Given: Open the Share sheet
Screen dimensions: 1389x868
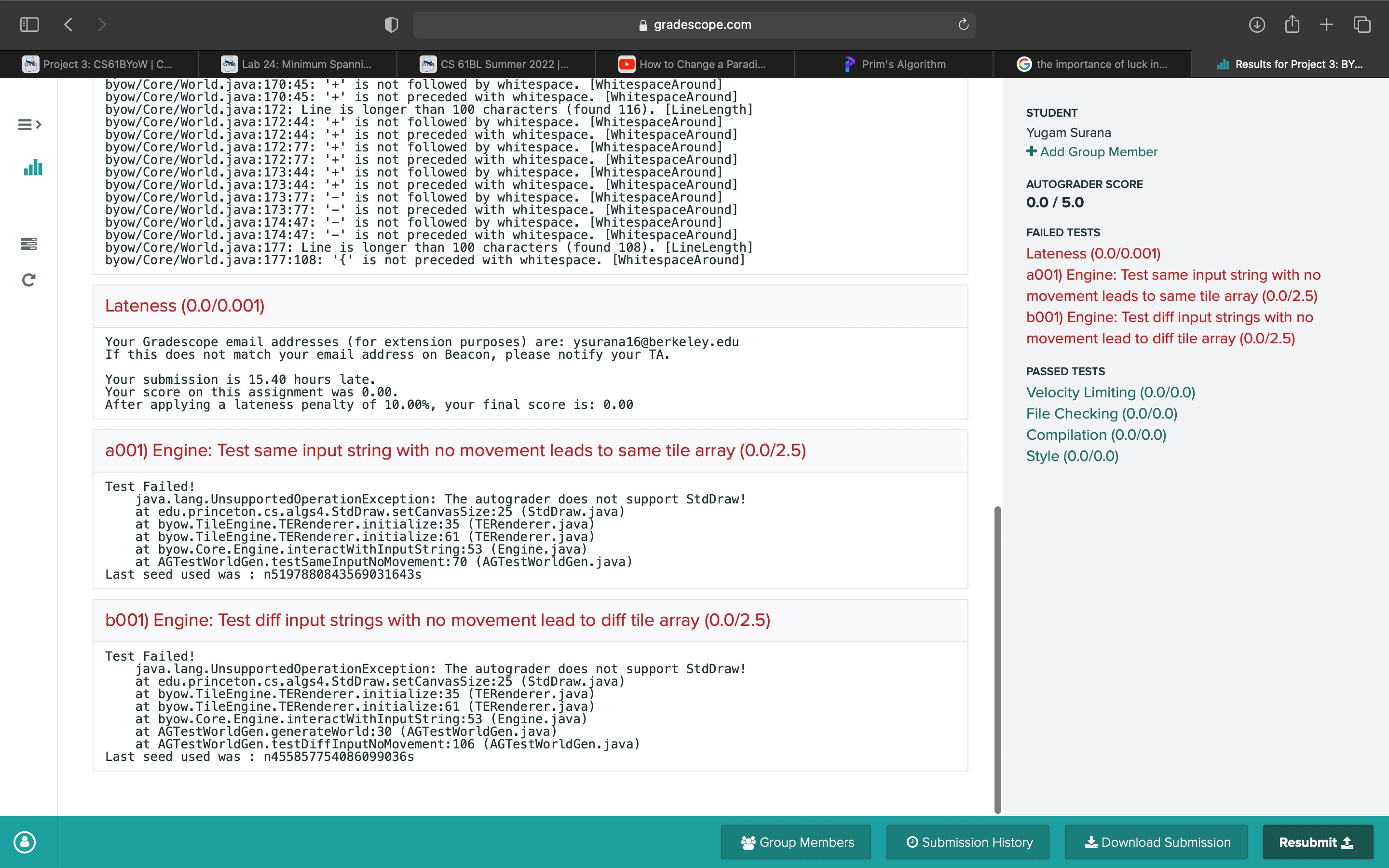Looking at the screenshot, I should coord(1292,25).
